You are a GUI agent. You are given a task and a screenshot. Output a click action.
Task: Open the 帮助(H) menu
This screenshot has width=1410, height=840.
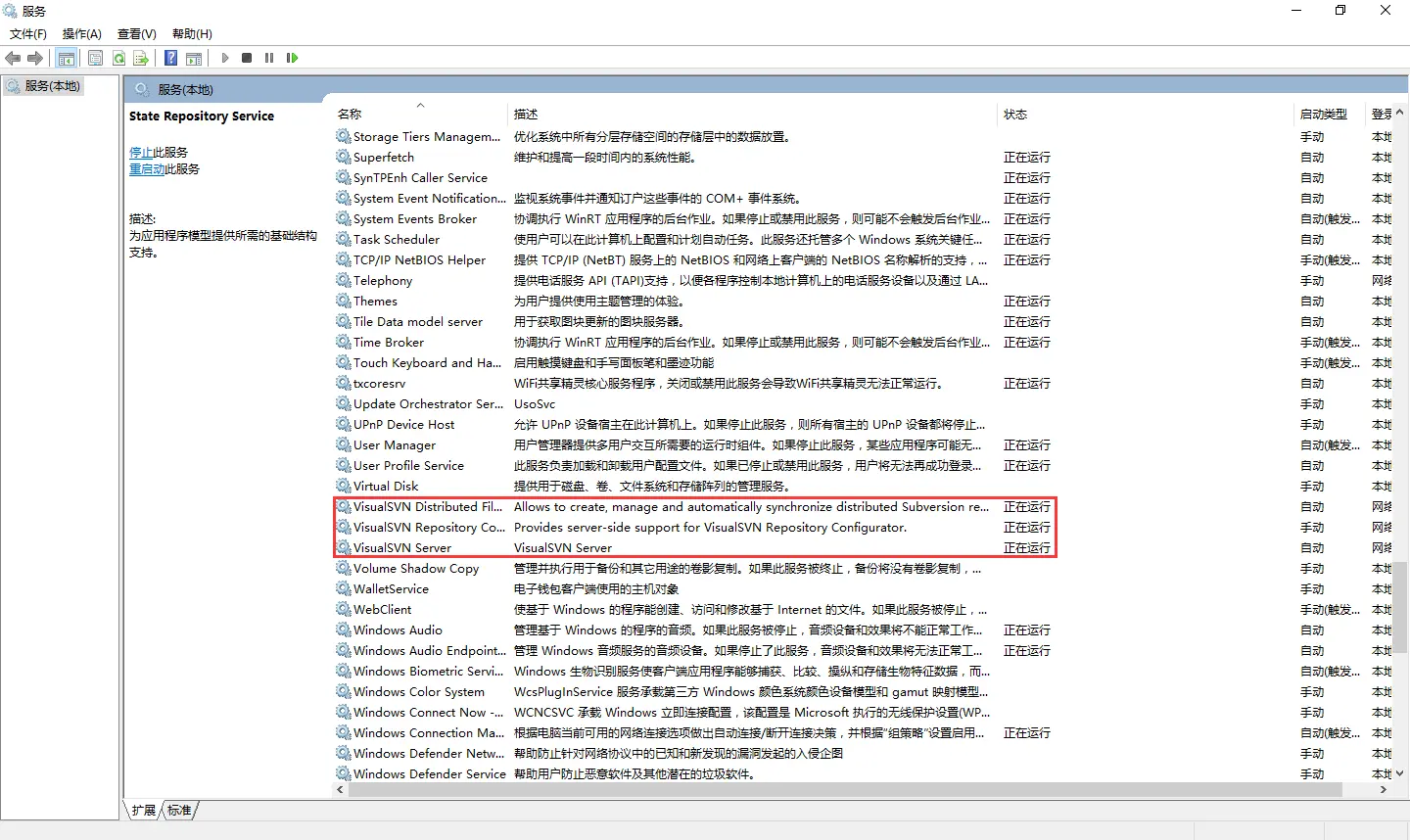click(x=192, y=33)
